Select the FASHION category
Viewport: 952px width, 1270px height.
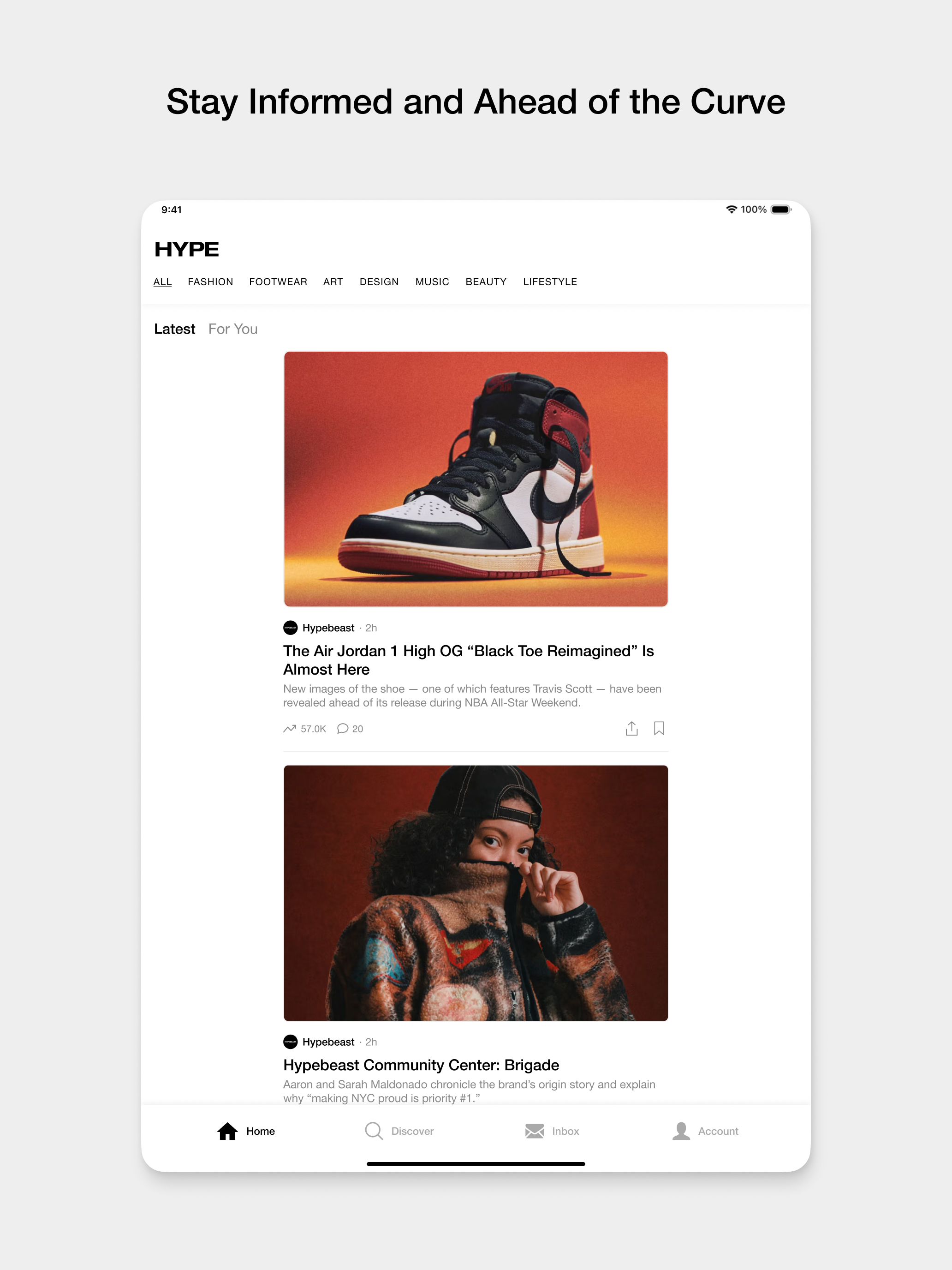211,282
